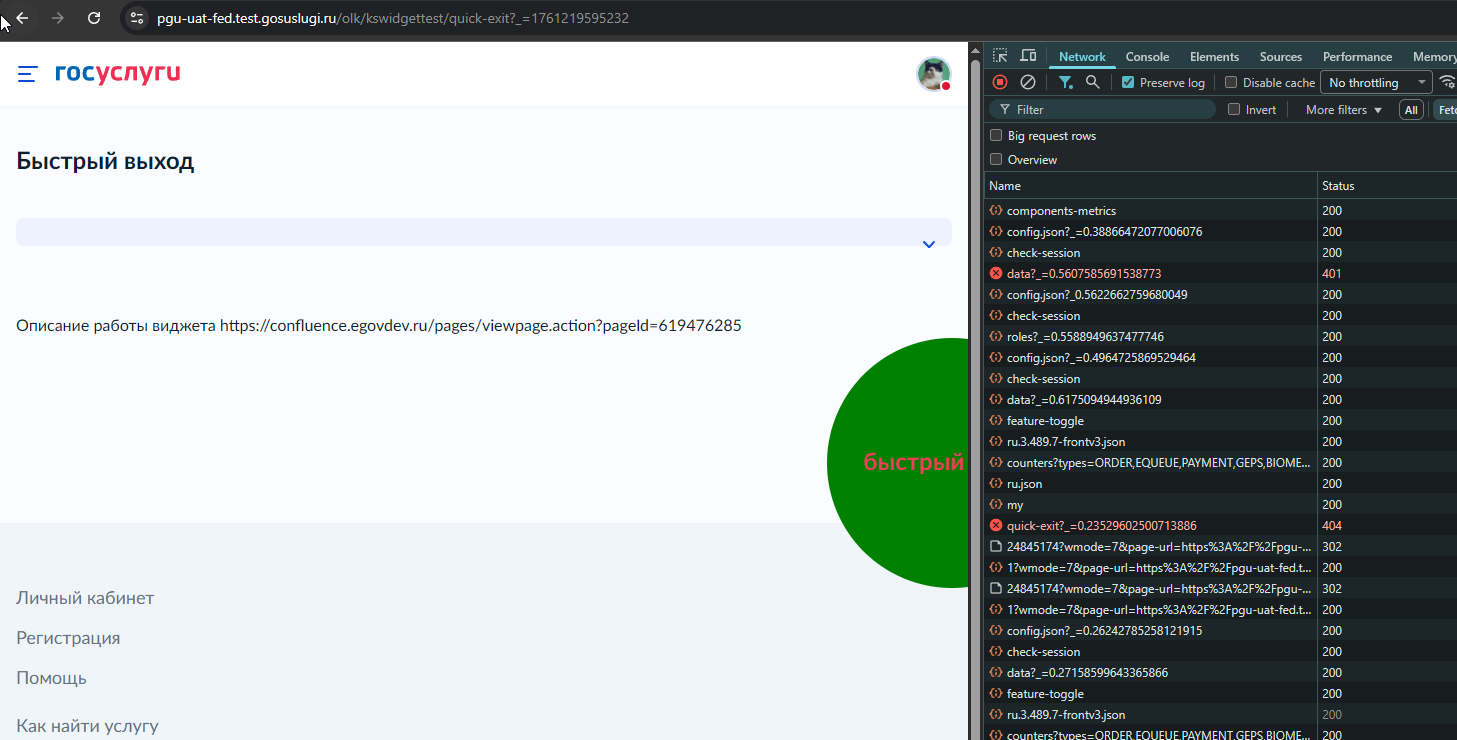Open the Госуслуги hamburger menu

(x=28, y=74)
